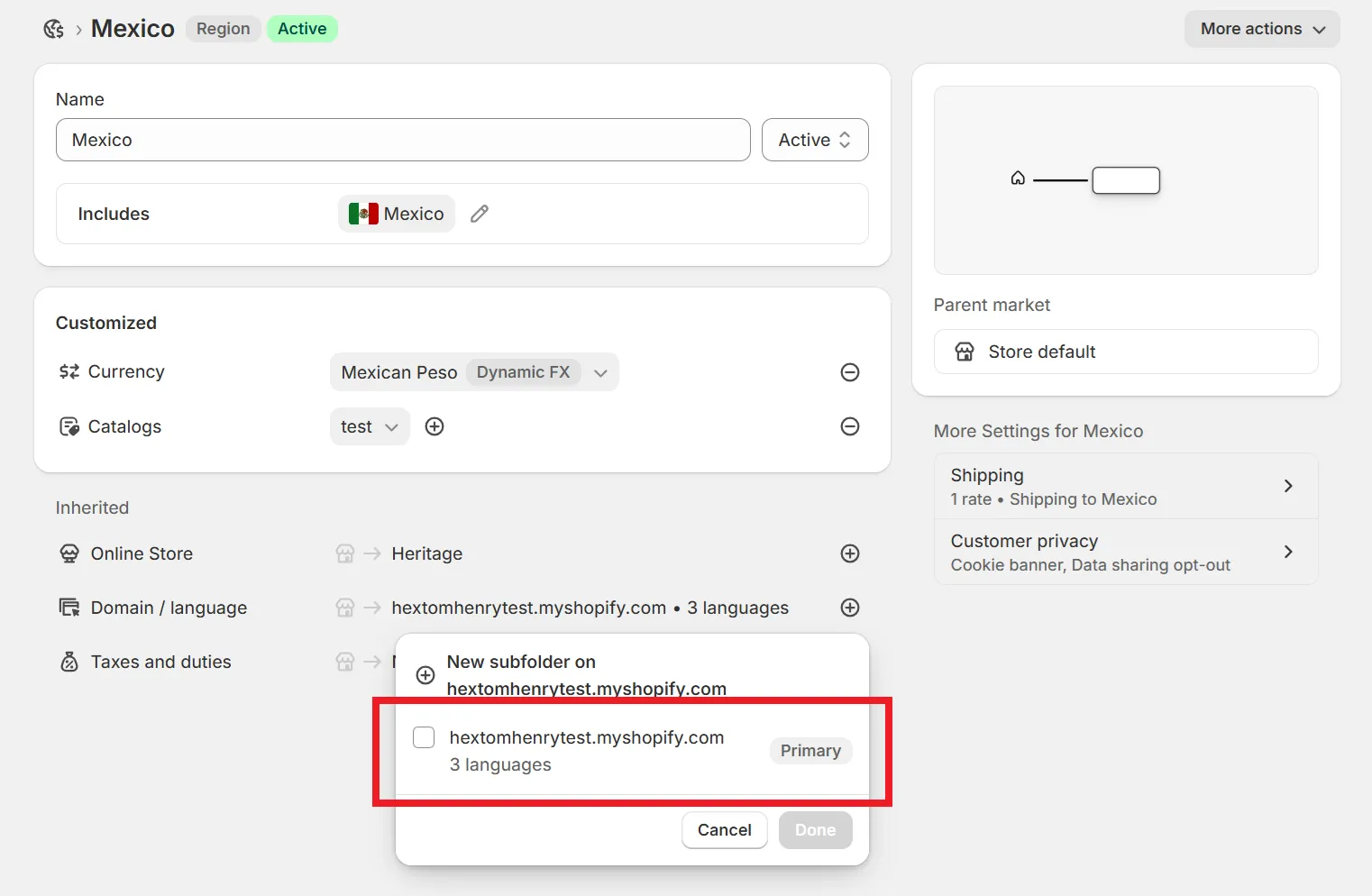Viewport: 1372px width, 896px height.
Task: Click the Cancel button
Action: click(725, 830)
